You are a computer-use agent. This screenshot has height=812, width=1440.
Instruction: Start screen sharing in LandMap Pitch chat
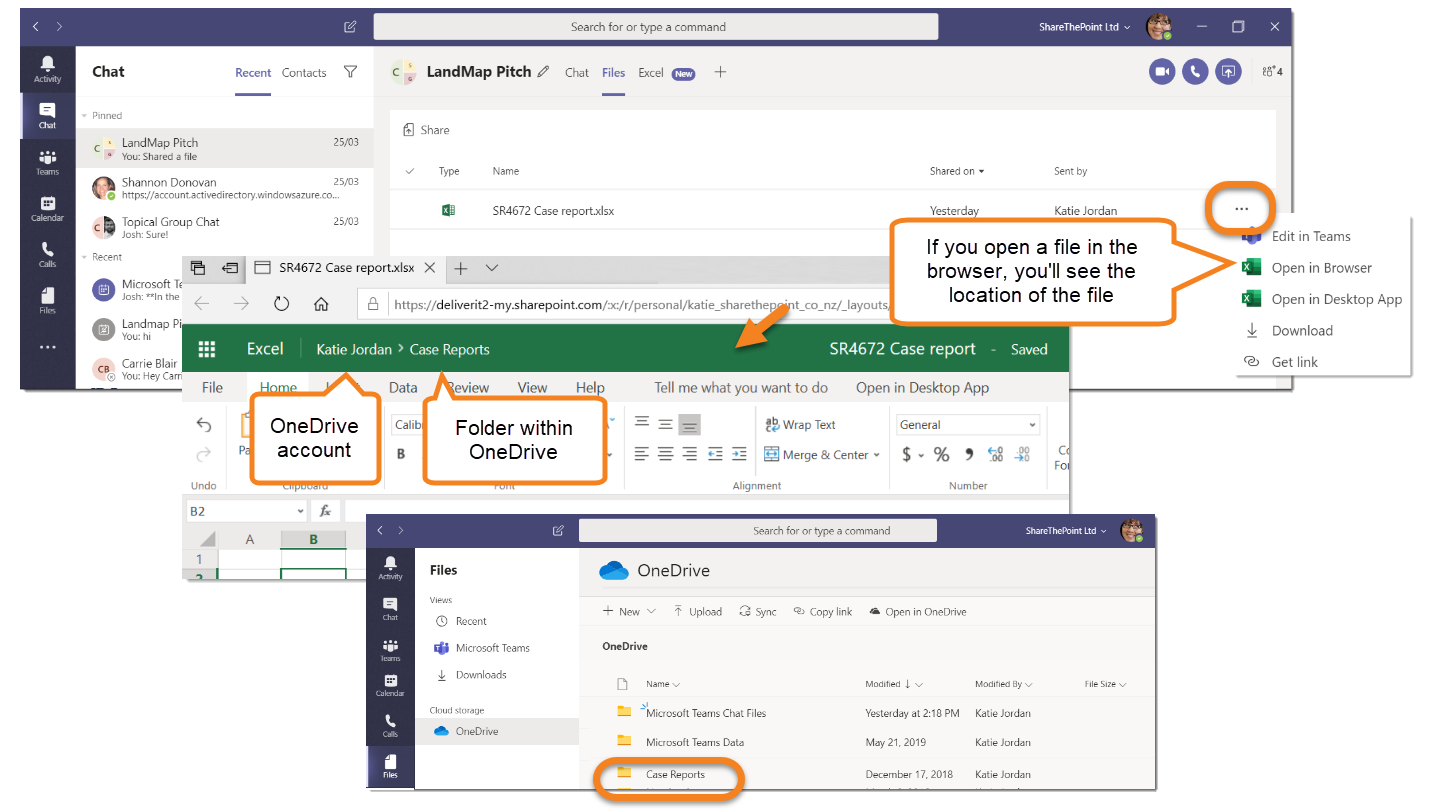[x=1228, y=71]
